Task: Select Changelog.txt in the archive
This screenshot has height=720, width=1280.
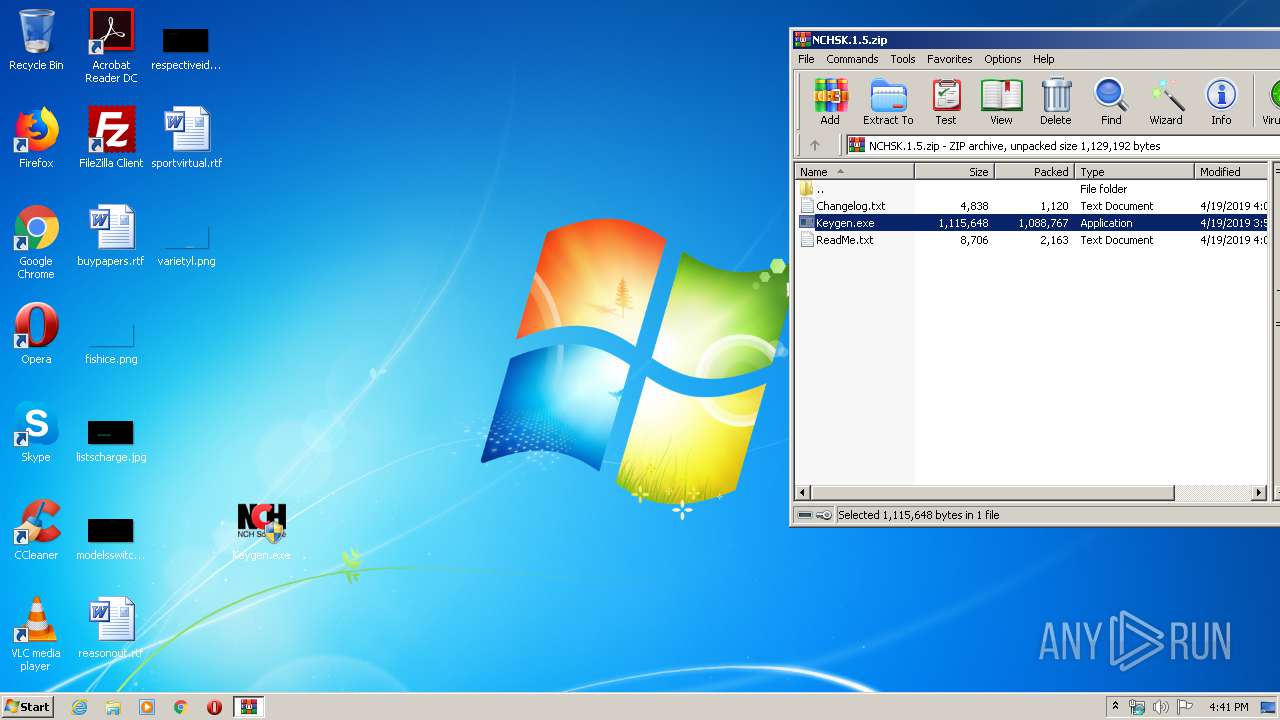Action: click(1033, 206)
